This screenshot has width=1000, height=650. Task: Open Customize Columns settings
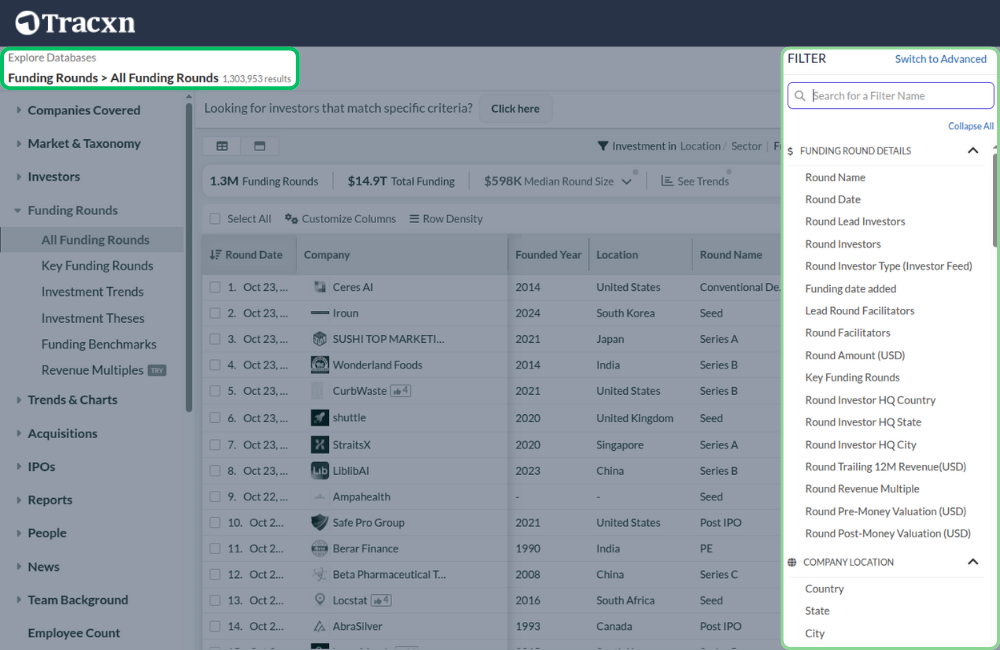[x=293, y=218]
